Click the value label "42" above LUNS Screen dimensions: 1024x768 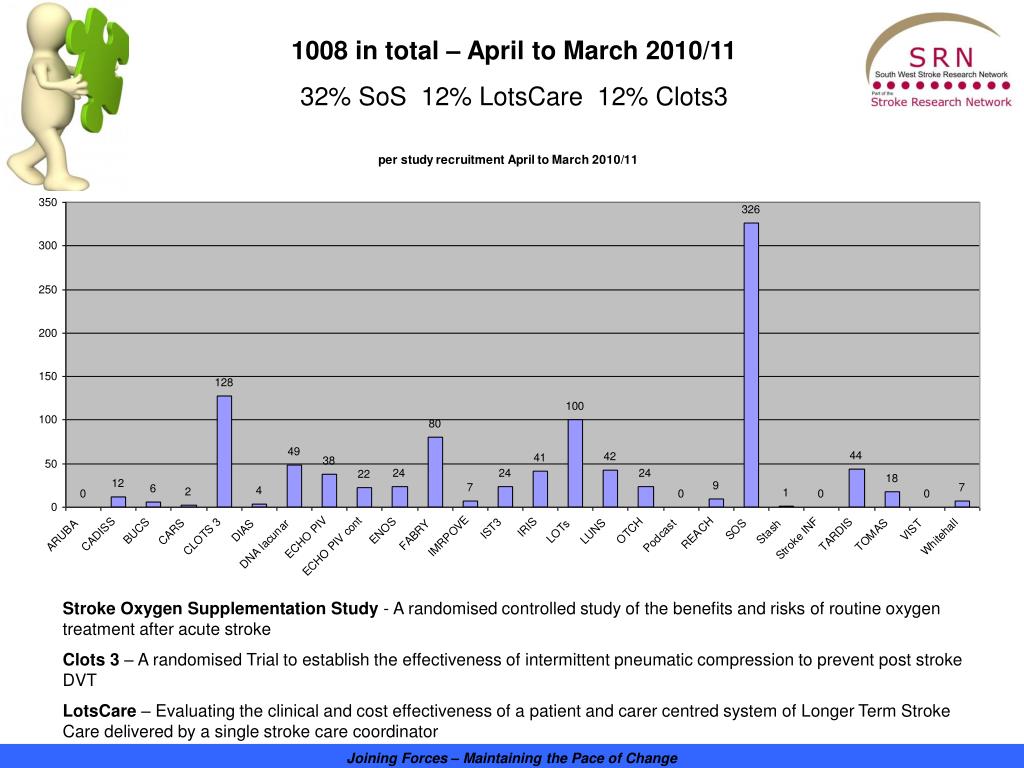[609, 456]
